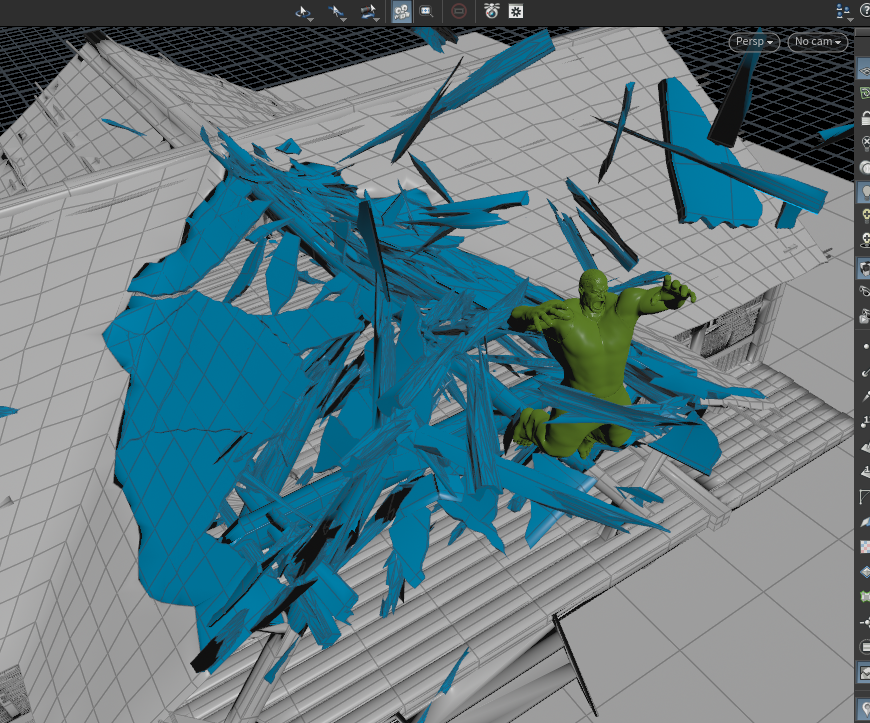Toggle the point numbers display icon
The image size is (870, 723).
865,422
